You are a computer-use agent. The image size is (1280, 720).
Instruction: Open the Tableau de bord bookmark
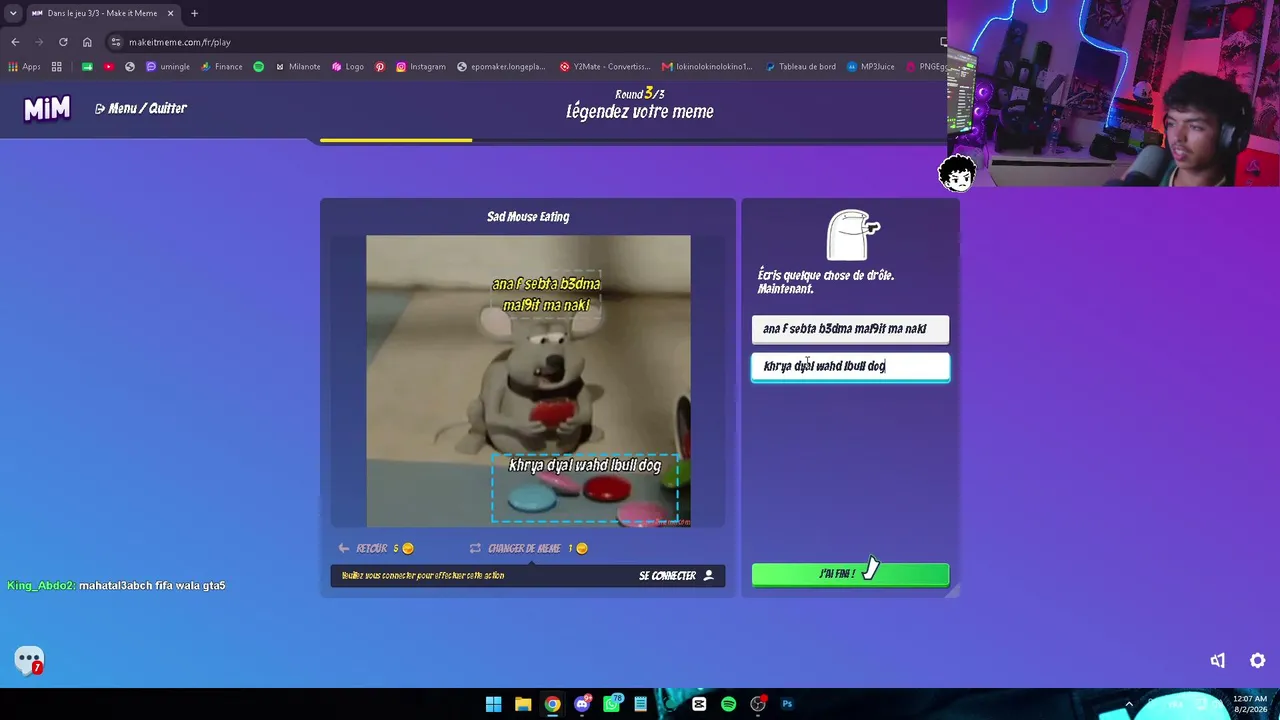click(801, 67)
